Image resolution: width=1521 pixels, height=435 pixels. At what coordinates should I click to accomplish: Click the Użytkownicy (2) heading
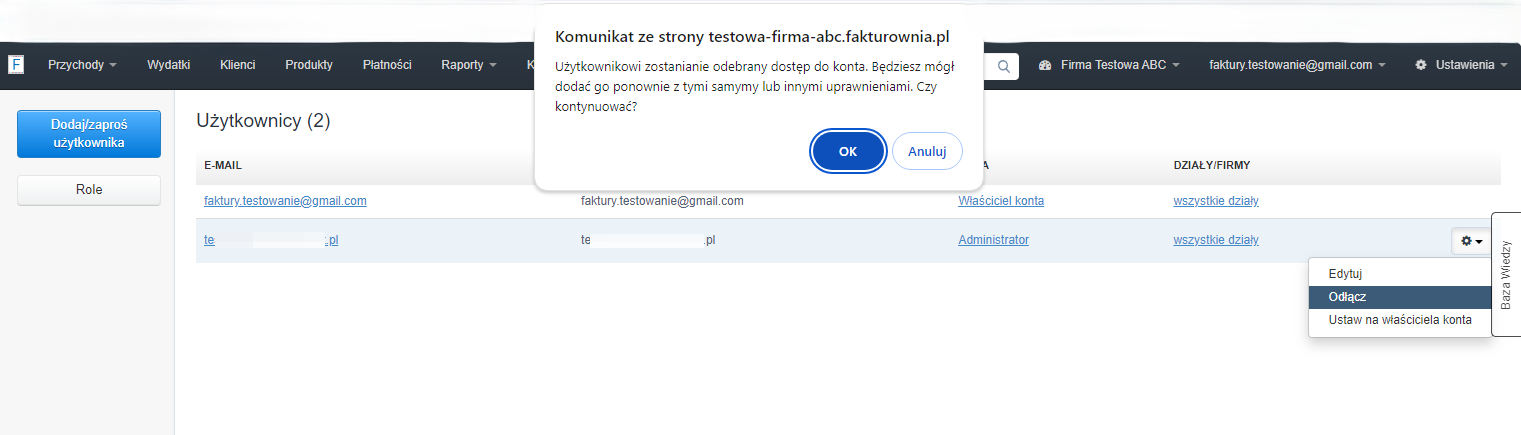[x=263, y=121]
